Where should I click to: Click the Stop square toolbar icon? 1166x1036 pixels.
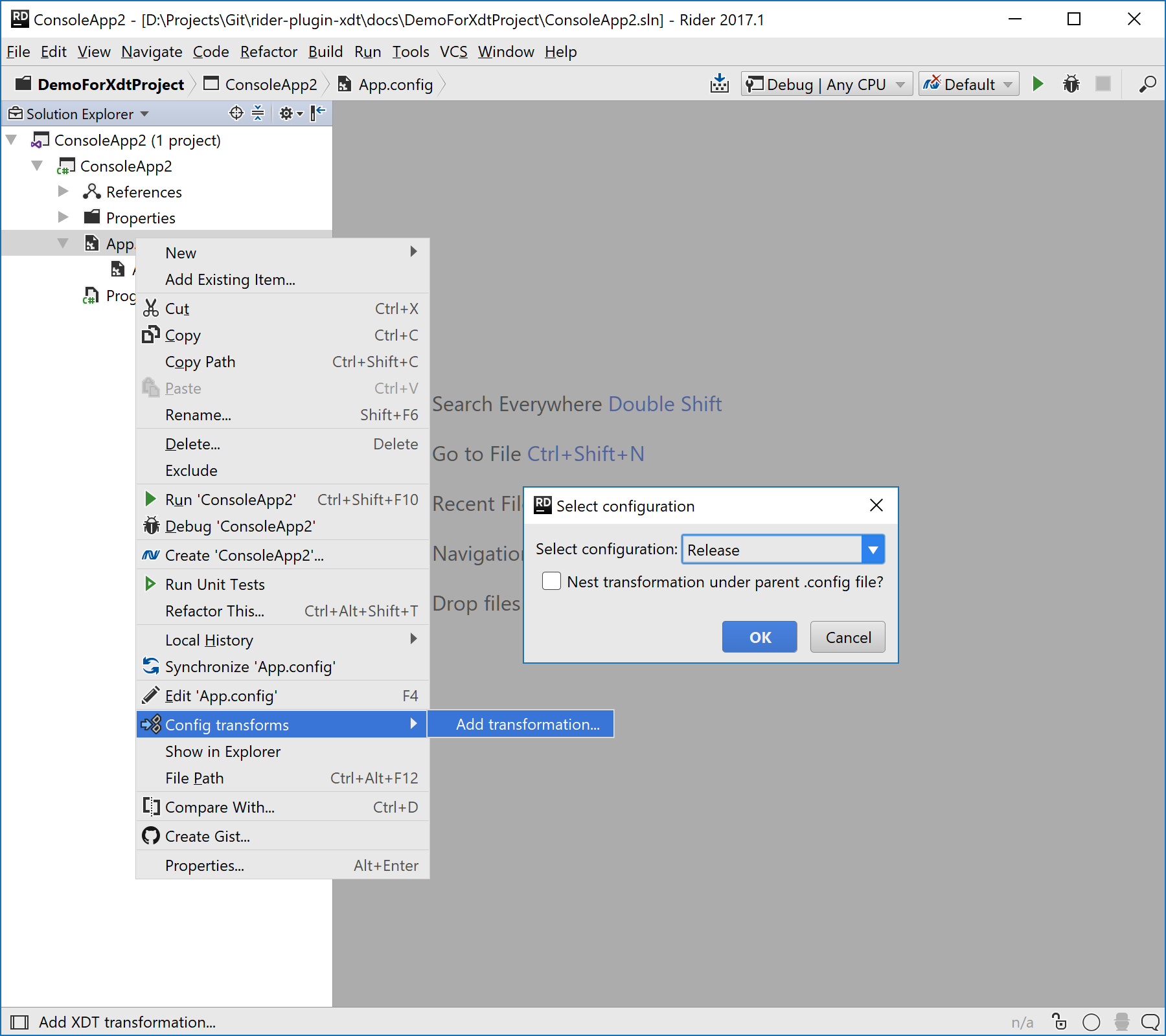[x=1103, y=84]
